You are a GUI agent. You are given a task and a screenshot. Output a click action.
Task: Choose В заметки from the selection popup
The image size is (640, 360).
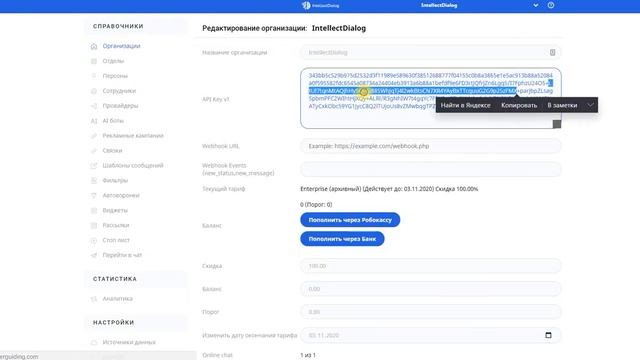point(562,105)
